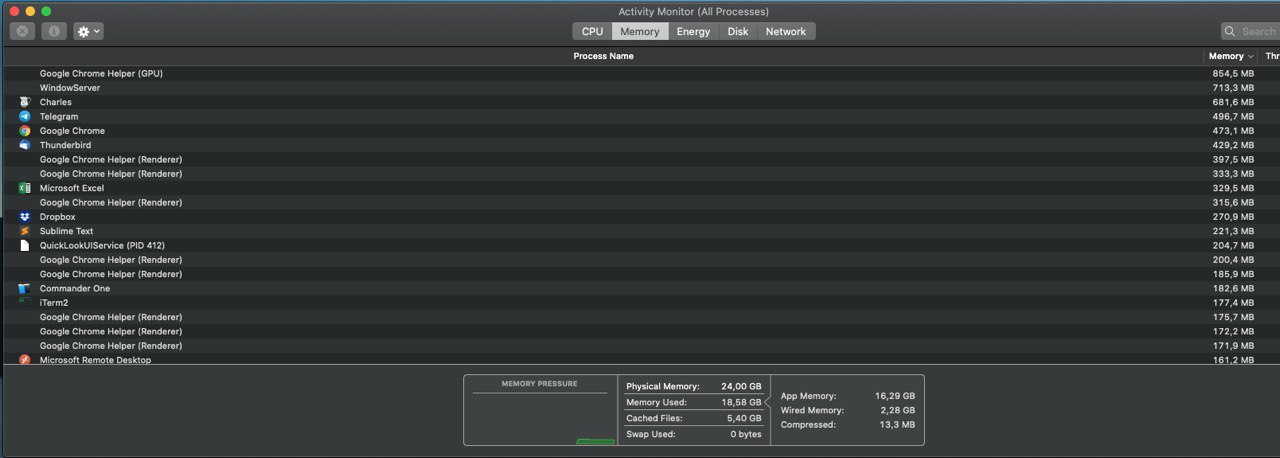Screen dimensions: 1280x458
Task: Select the Google Chrome app icon
Action: pos(24,131)
